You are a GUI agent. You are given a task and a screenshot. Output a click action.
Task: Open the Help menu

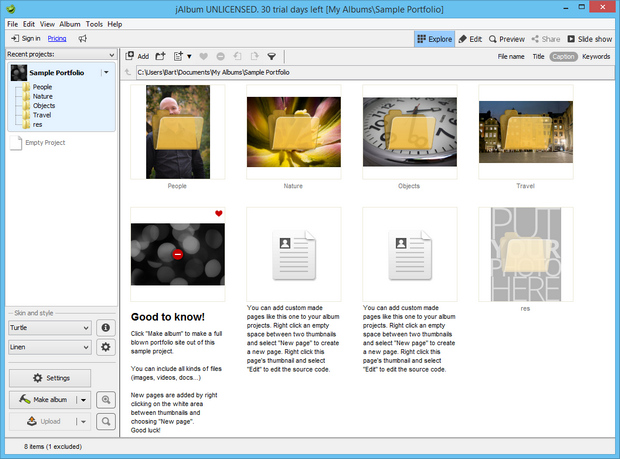(x=115, y=24)
